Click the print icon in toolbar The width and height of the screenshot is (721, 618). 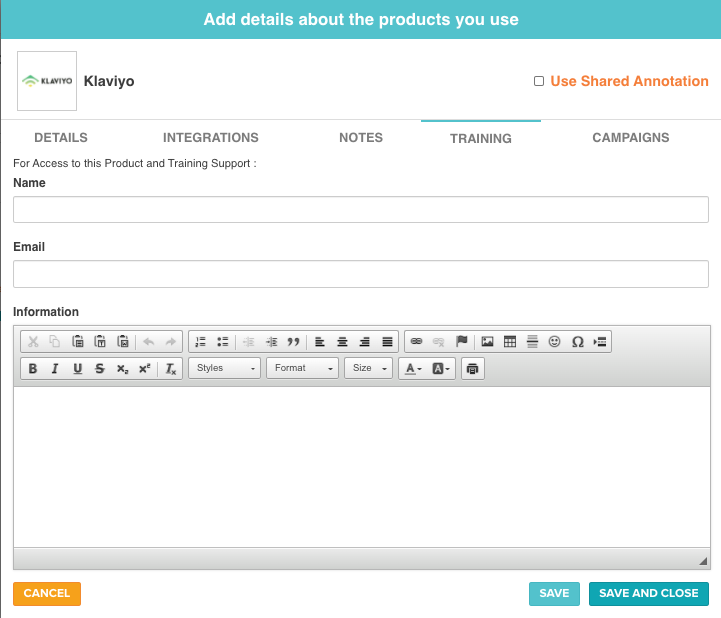472,368
